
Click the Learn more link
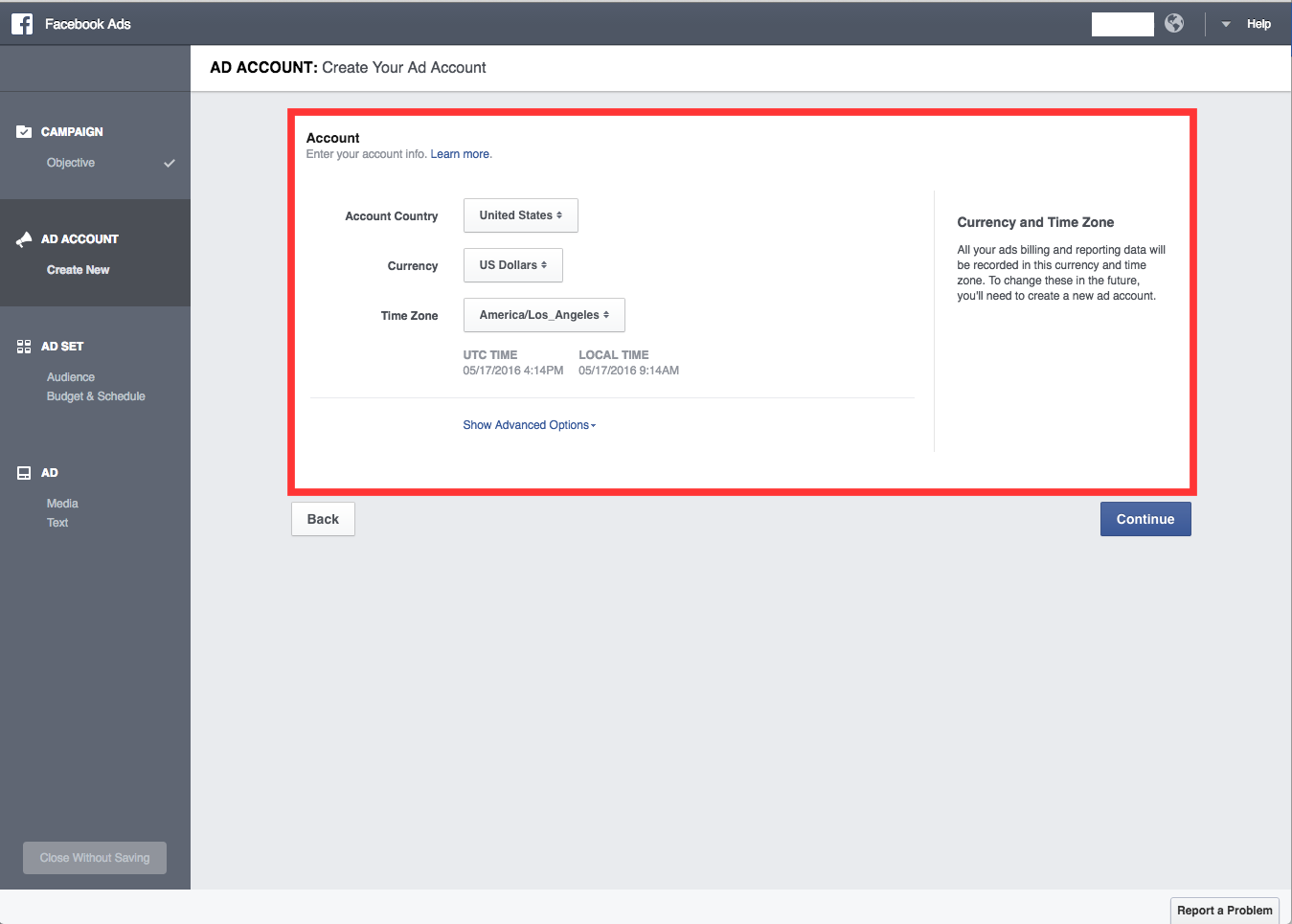[460, 154]
